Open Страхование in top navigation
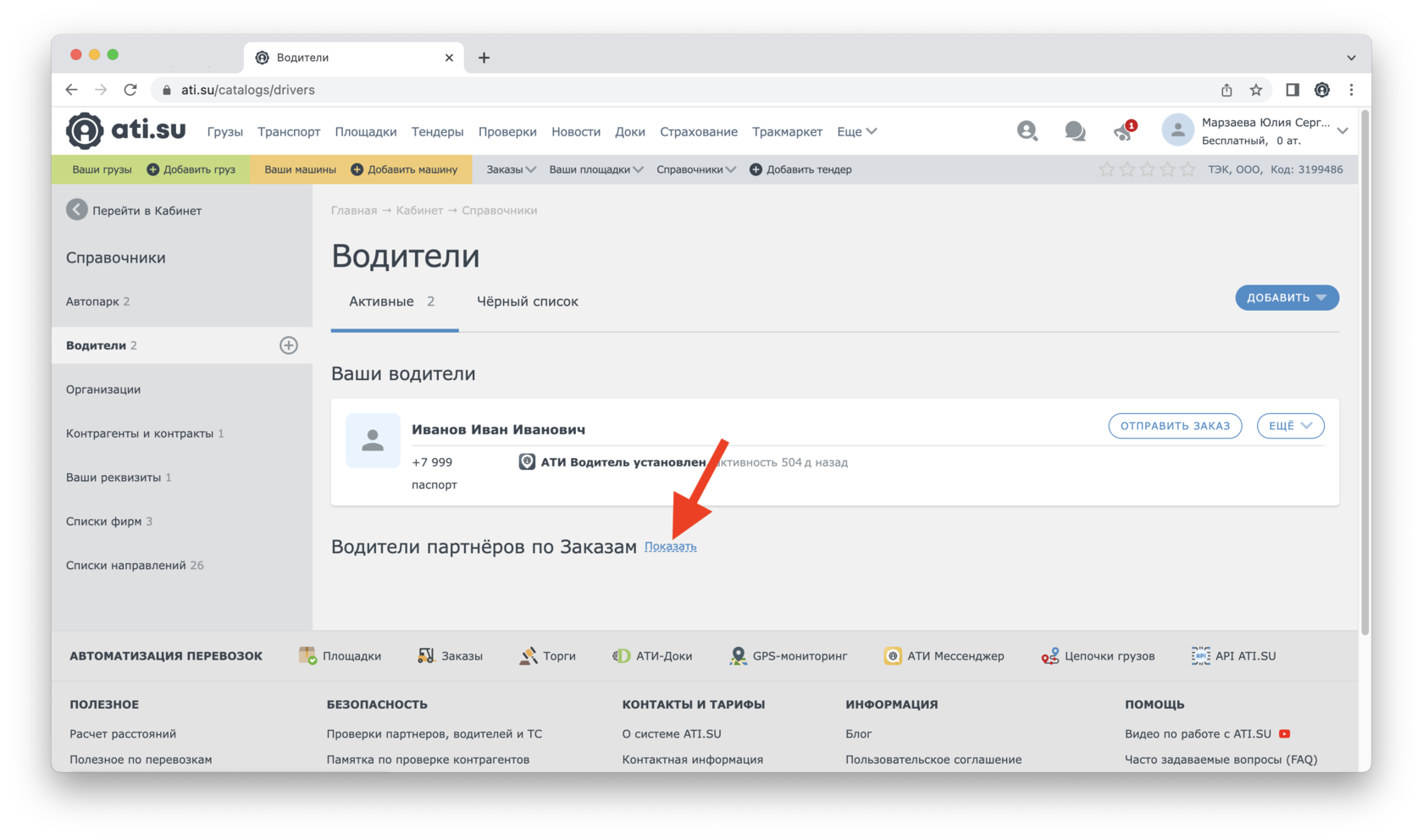 point(699,131)
